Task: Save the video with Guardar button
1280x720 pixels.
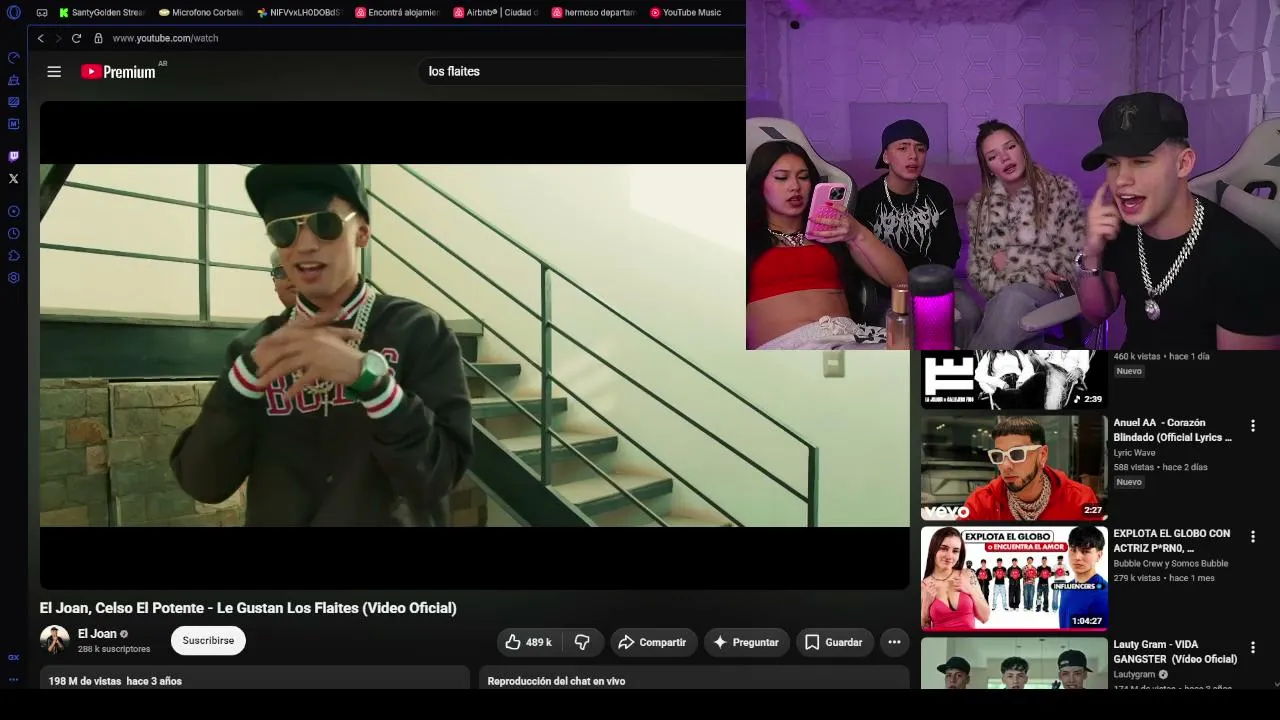Action: click(835, 642)
